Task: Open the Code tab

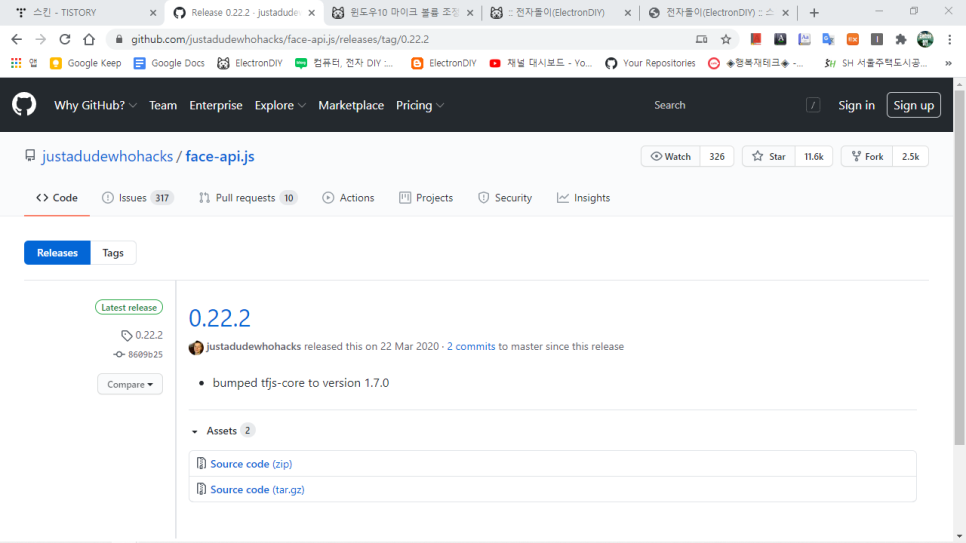Action: click(x=57, y=198)
